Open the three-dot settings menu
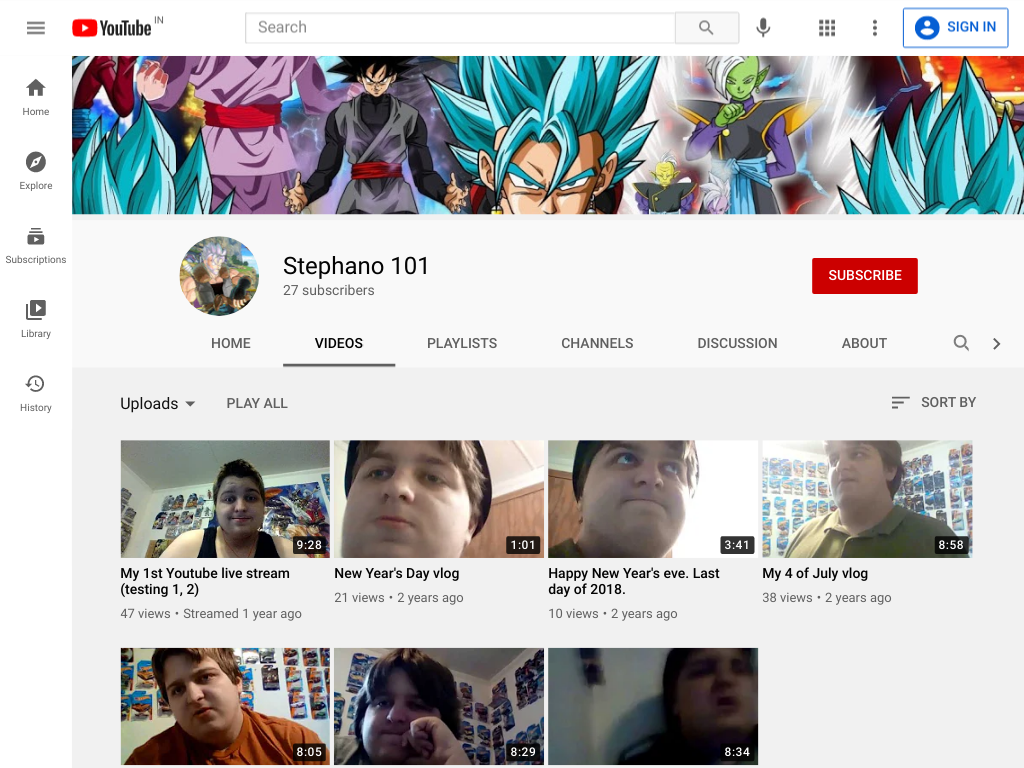The image size is (1024, 768). click(874, 27)
